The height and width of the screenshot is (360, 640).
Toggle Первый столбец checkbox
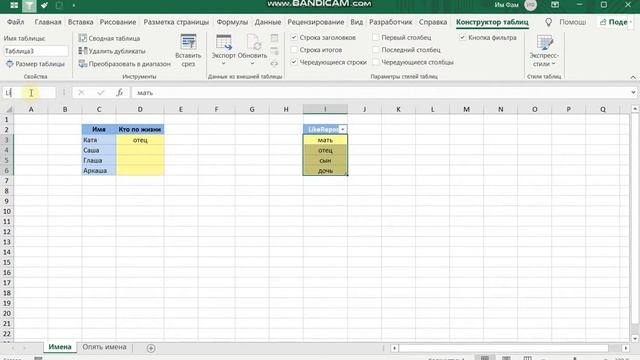[376, 37]
